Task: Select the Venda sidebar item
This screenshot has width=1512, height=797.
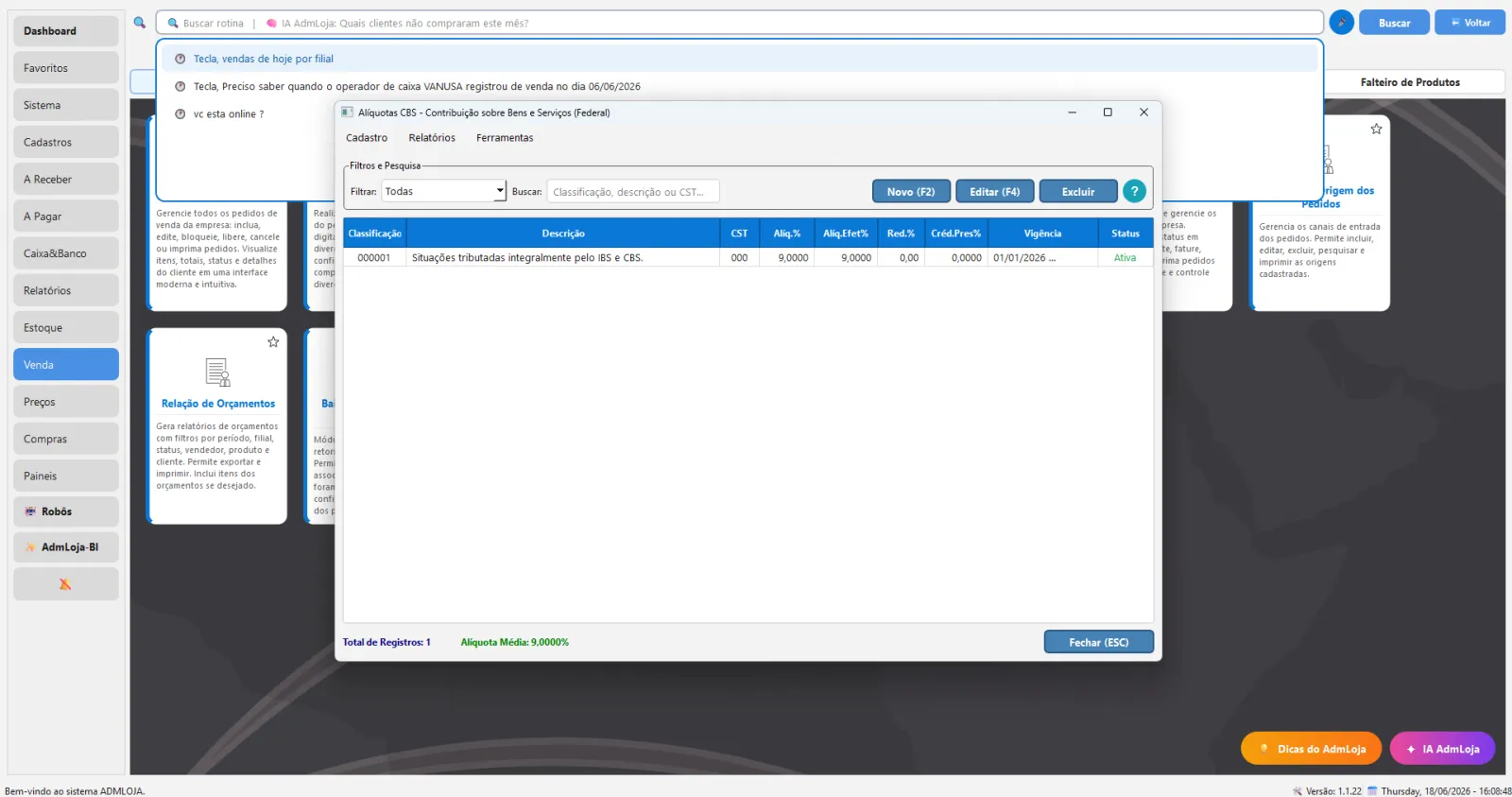Action: tap(65, 365)
